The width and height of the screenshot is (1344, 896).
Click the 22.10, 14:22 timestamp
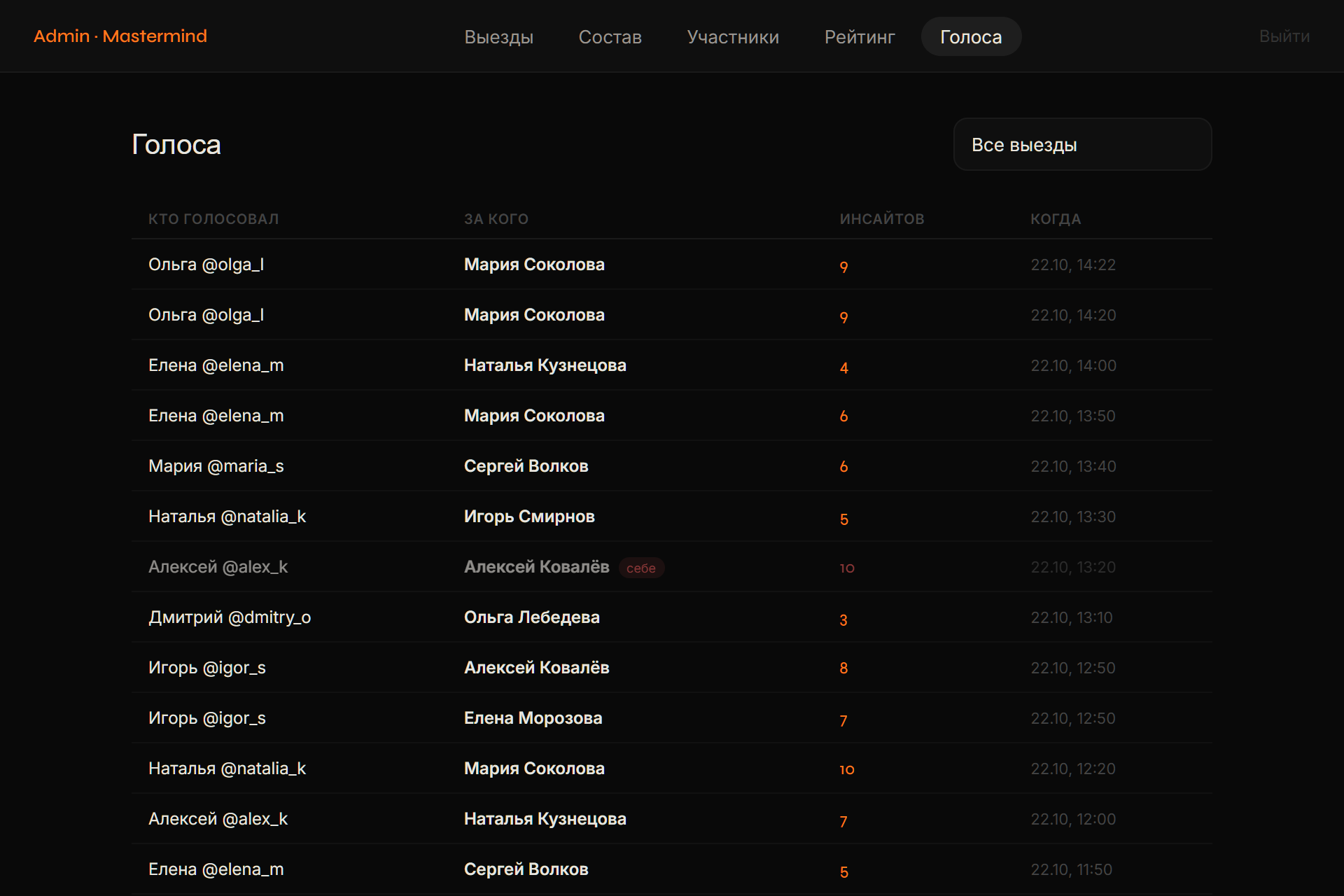(x=1073, y=265)
